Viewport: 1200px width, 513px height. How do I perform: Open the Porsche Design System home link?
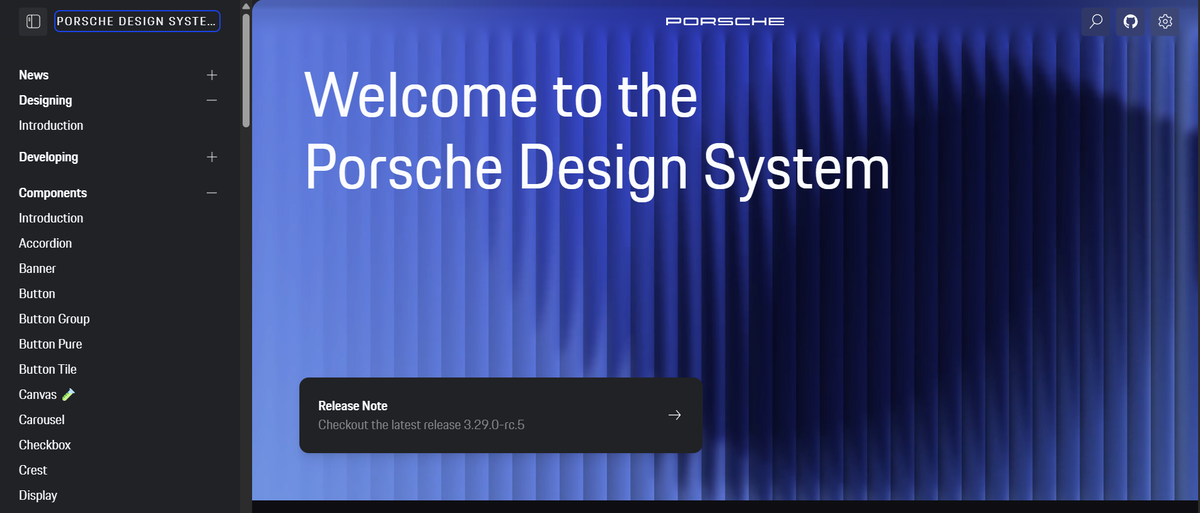(x=137, y=21)
